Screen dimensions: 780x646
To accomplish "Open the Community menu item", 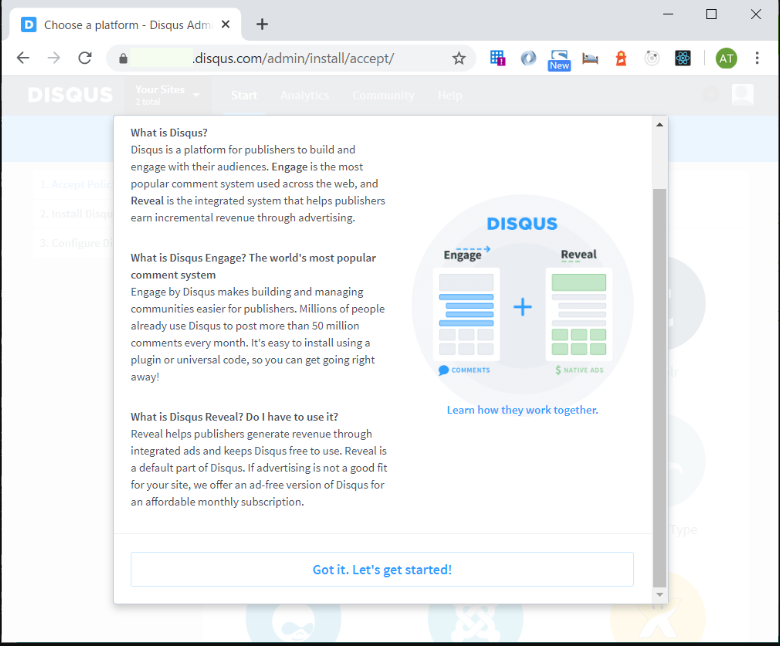I will coord(383,95).
